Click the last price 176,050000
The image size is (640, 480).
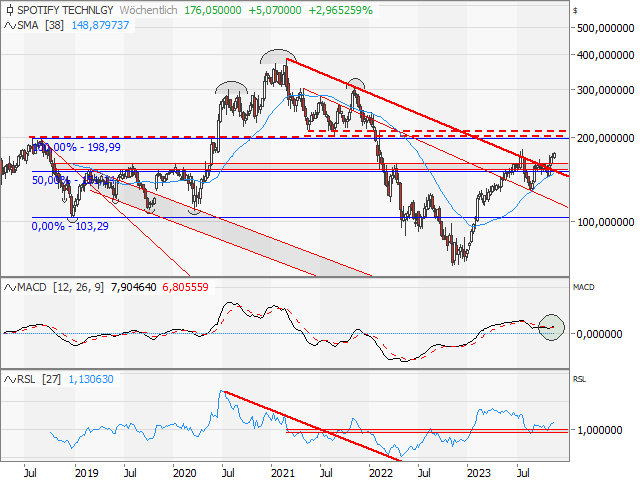coord(213,10)
